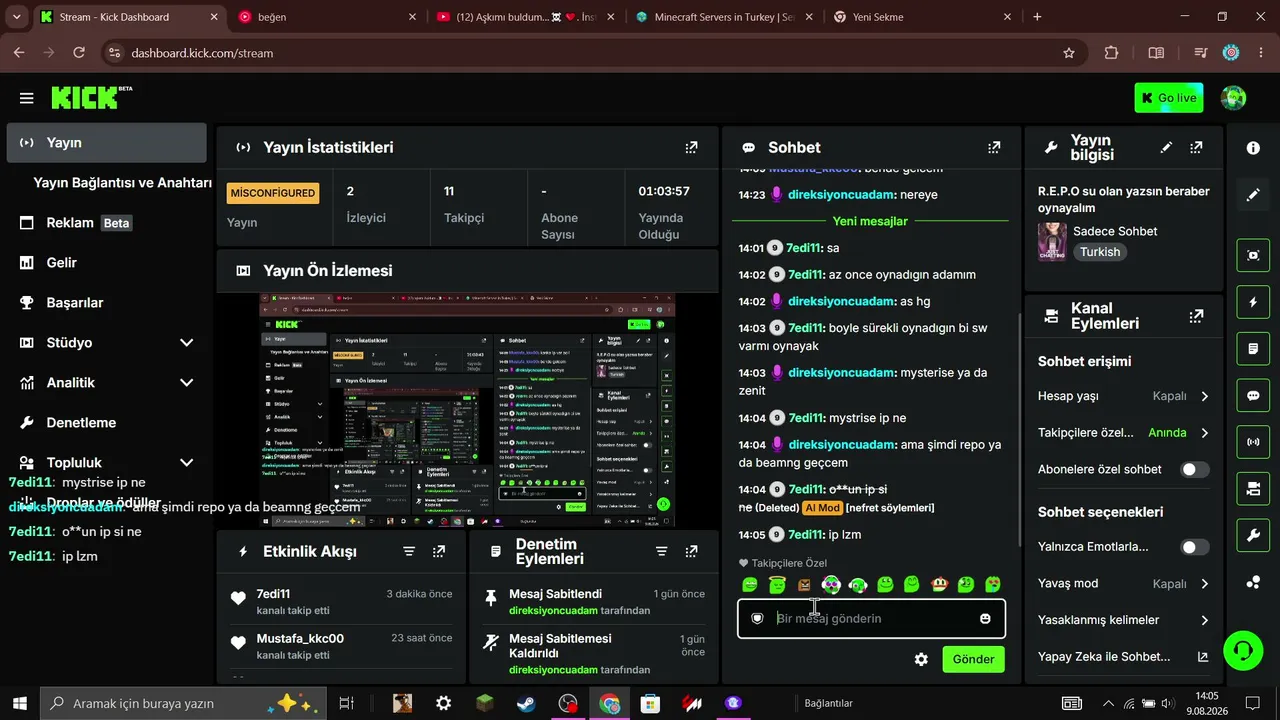Open the info icon in right rail
This screenshot has height=720, width=1280.
pyautogui.click(x=1253, y=148)
